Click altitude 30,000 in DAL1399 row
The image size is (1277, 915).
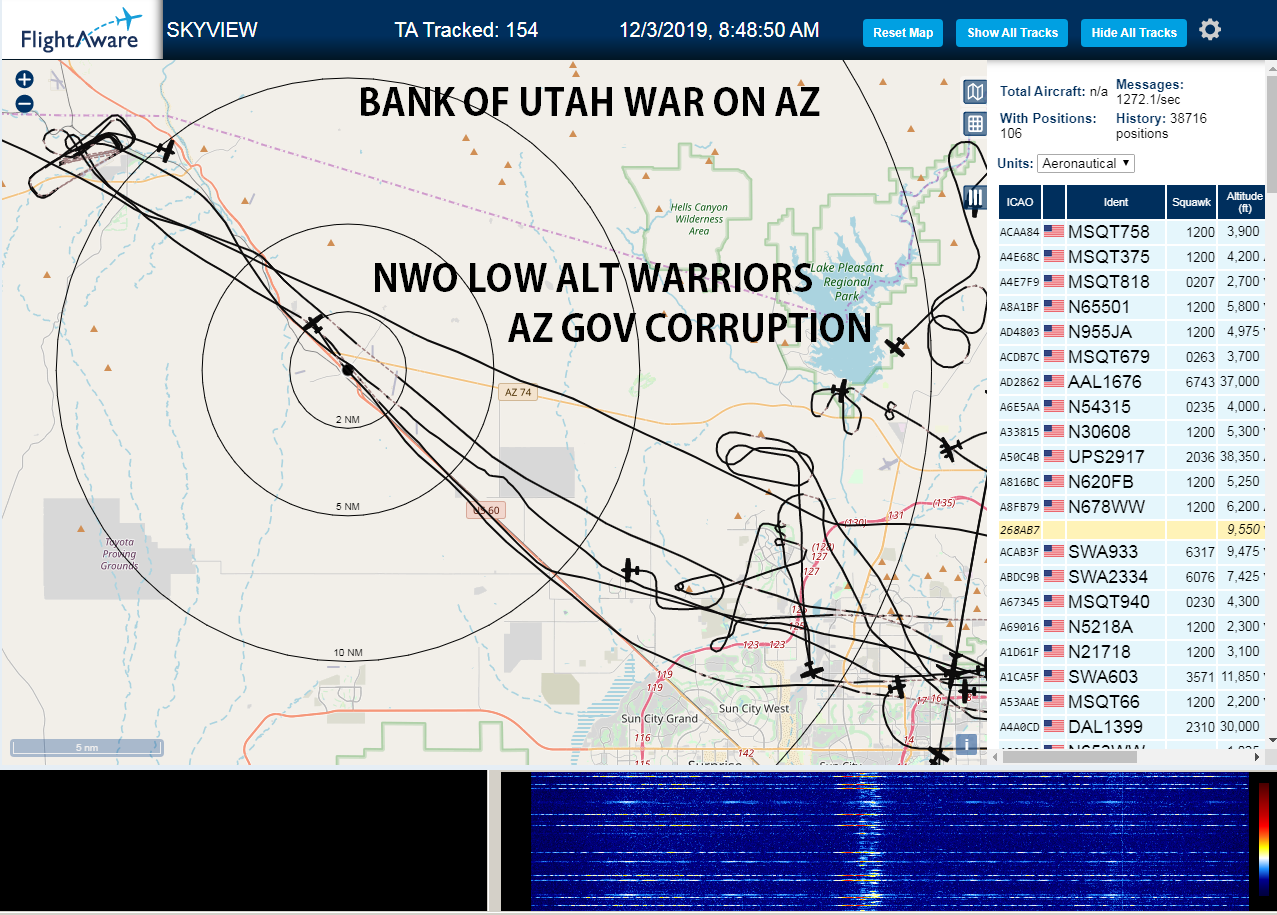[1242, 727]
